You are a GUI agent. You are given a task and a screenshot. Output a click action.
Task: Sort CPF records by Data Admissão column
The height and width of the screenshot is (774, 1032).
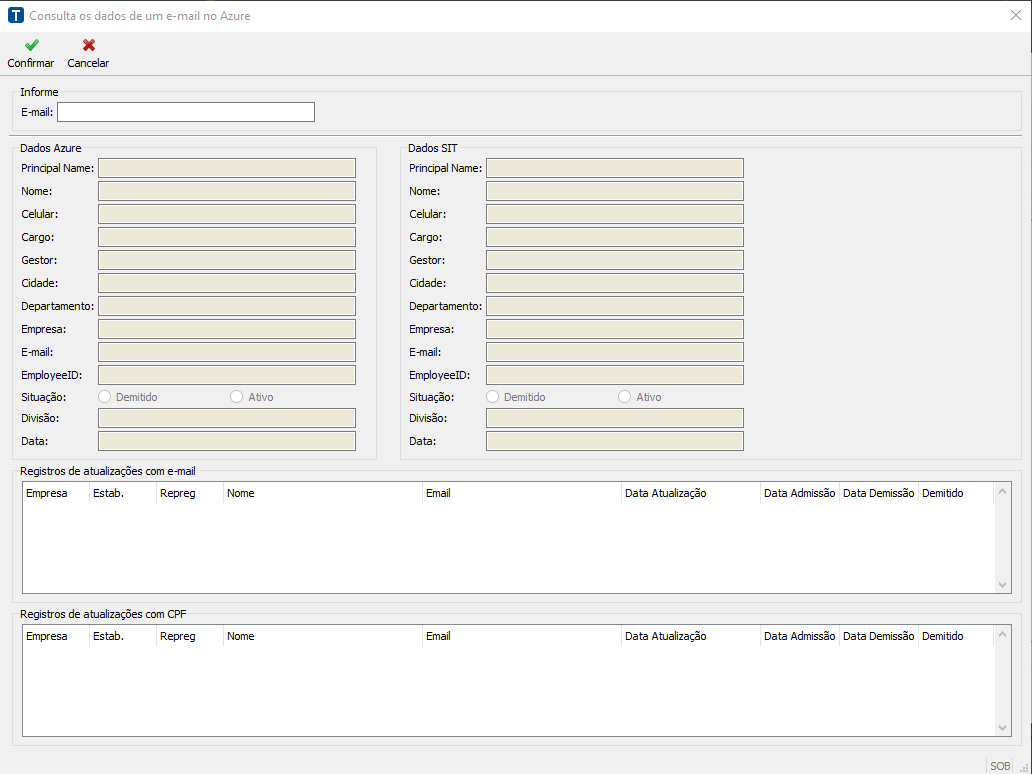799,636
